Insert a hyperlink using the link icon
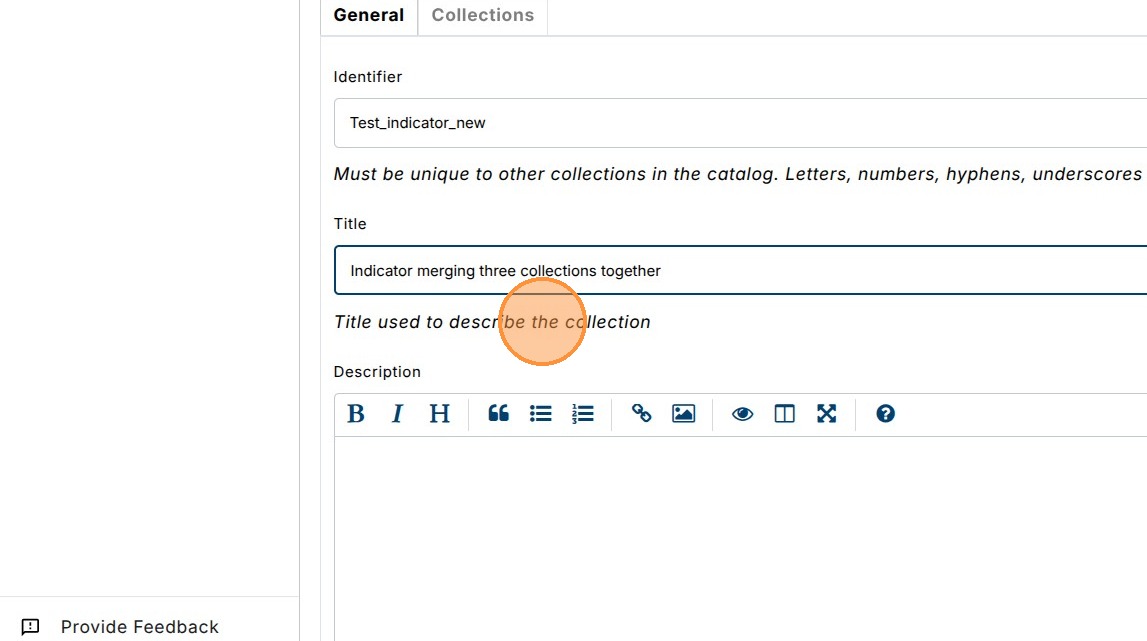1147x641 pixels. (x=642, y=414)
